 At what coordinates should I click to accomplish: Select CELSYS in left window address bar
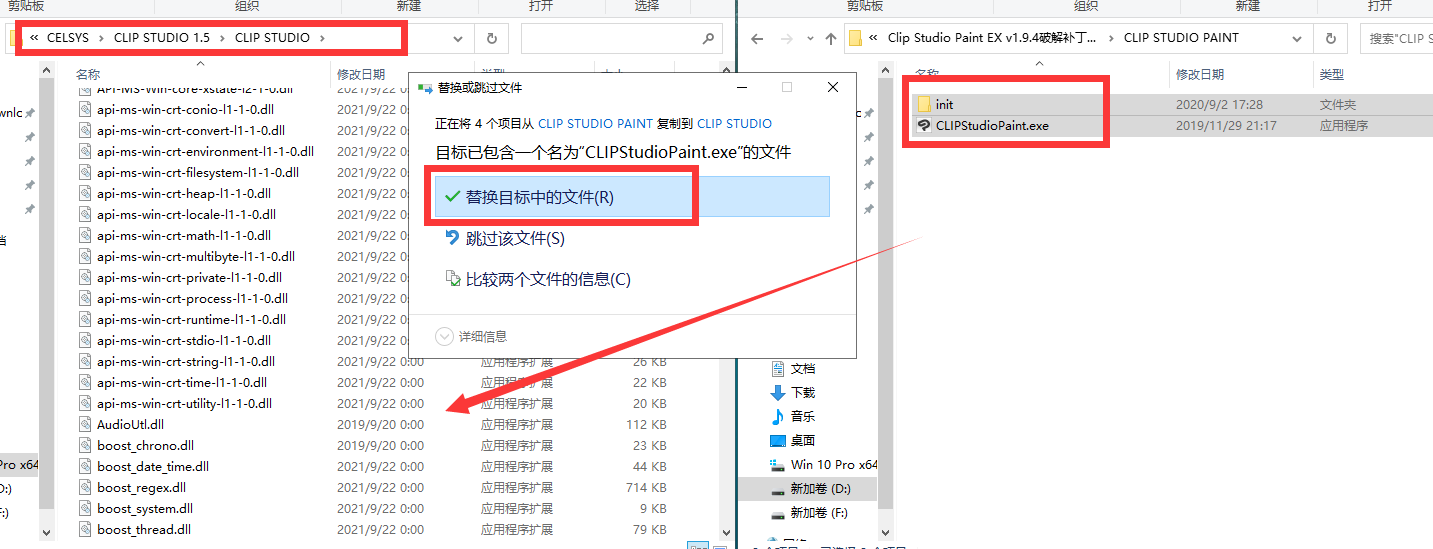pos(68,38)
